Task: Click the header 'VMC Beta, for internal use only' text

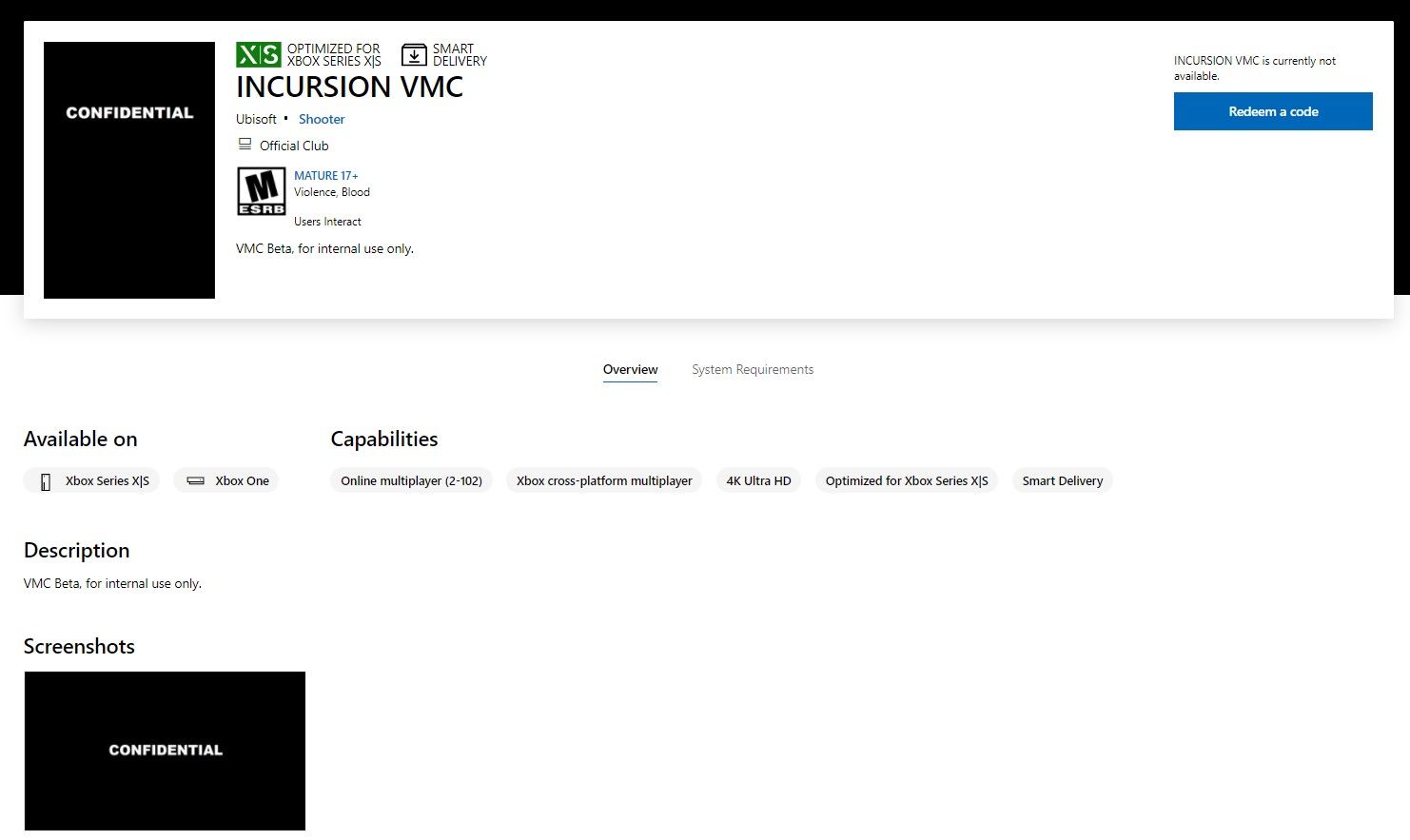Action: (324, 248)
